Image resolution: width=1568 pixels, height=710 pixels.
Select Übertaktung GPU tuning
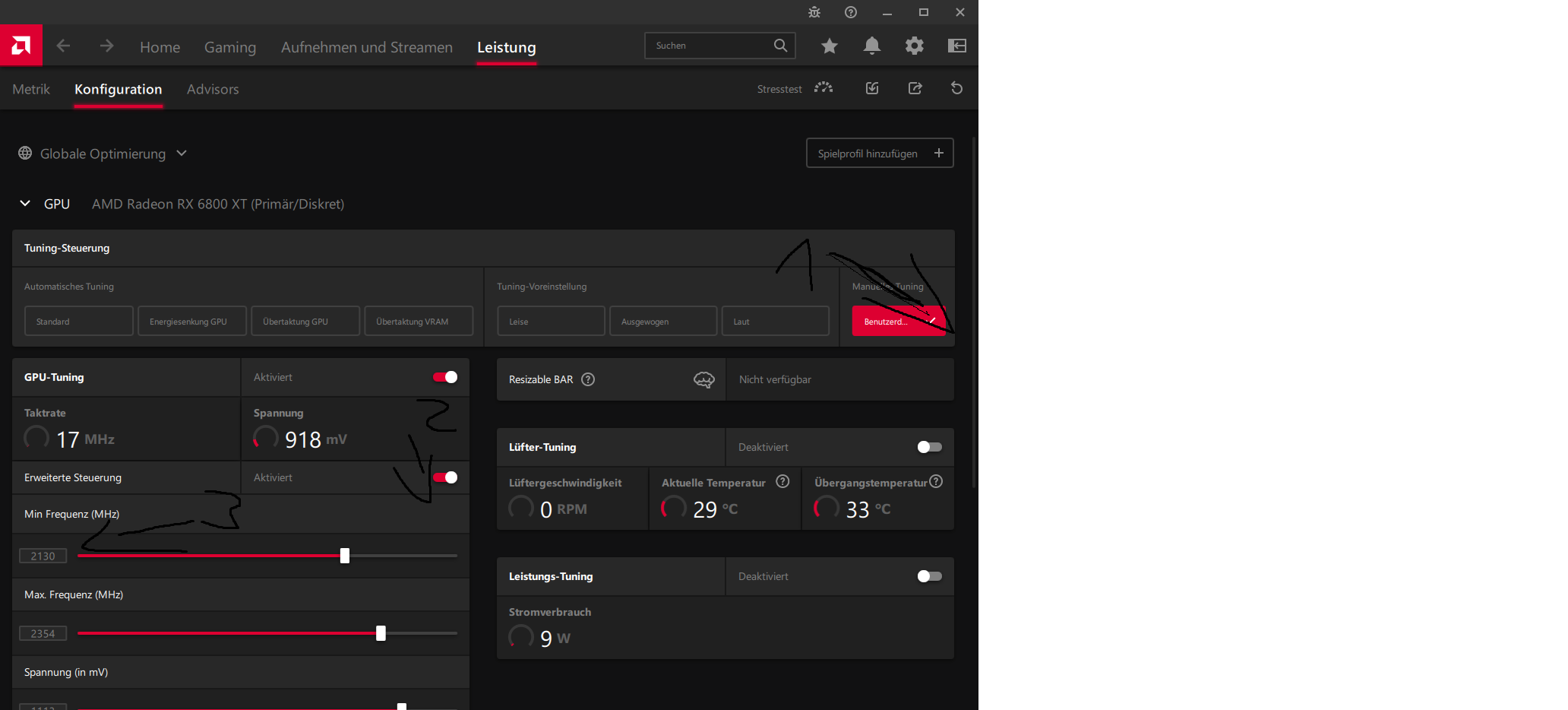(305, 321)
